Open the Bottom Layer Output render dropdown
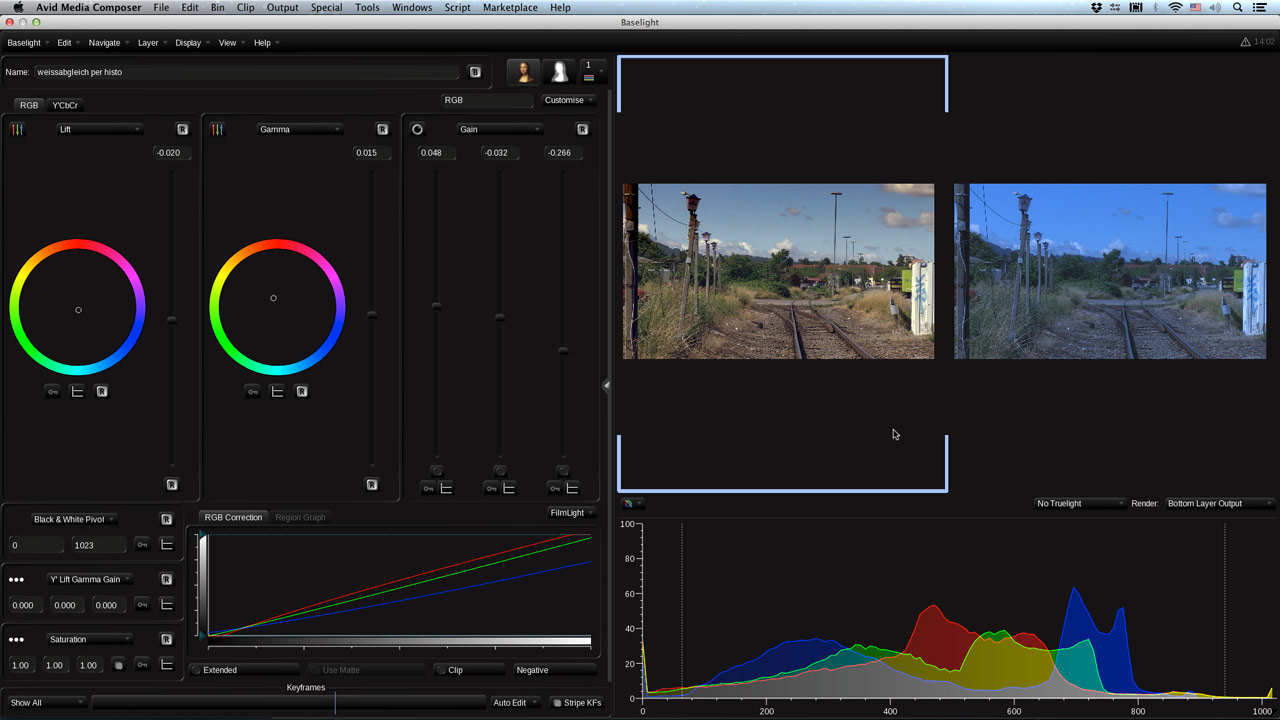 click(1218, 503)
